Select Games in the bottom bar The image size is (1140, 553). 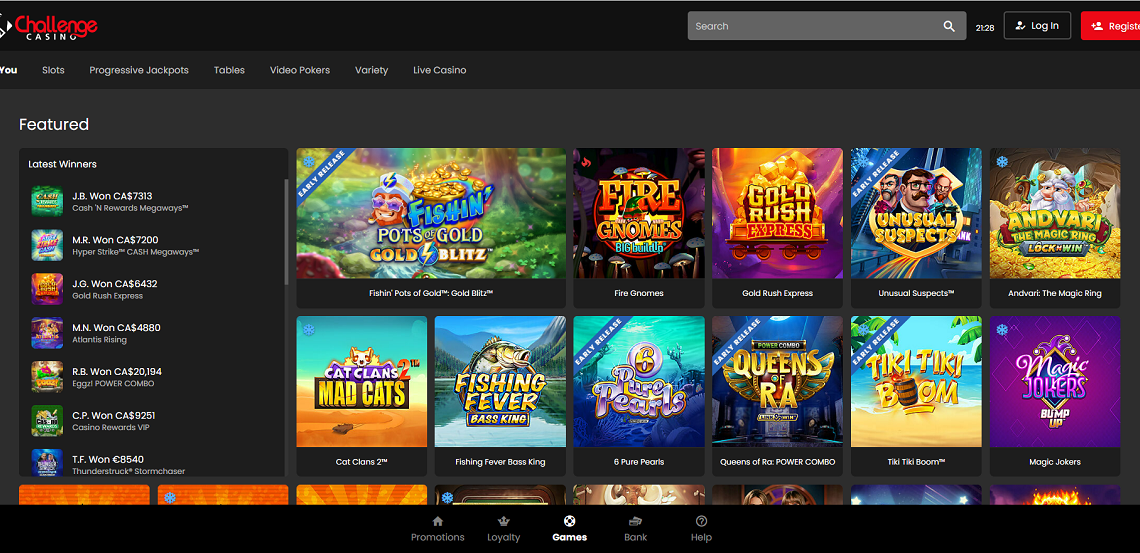pos(570,529)
